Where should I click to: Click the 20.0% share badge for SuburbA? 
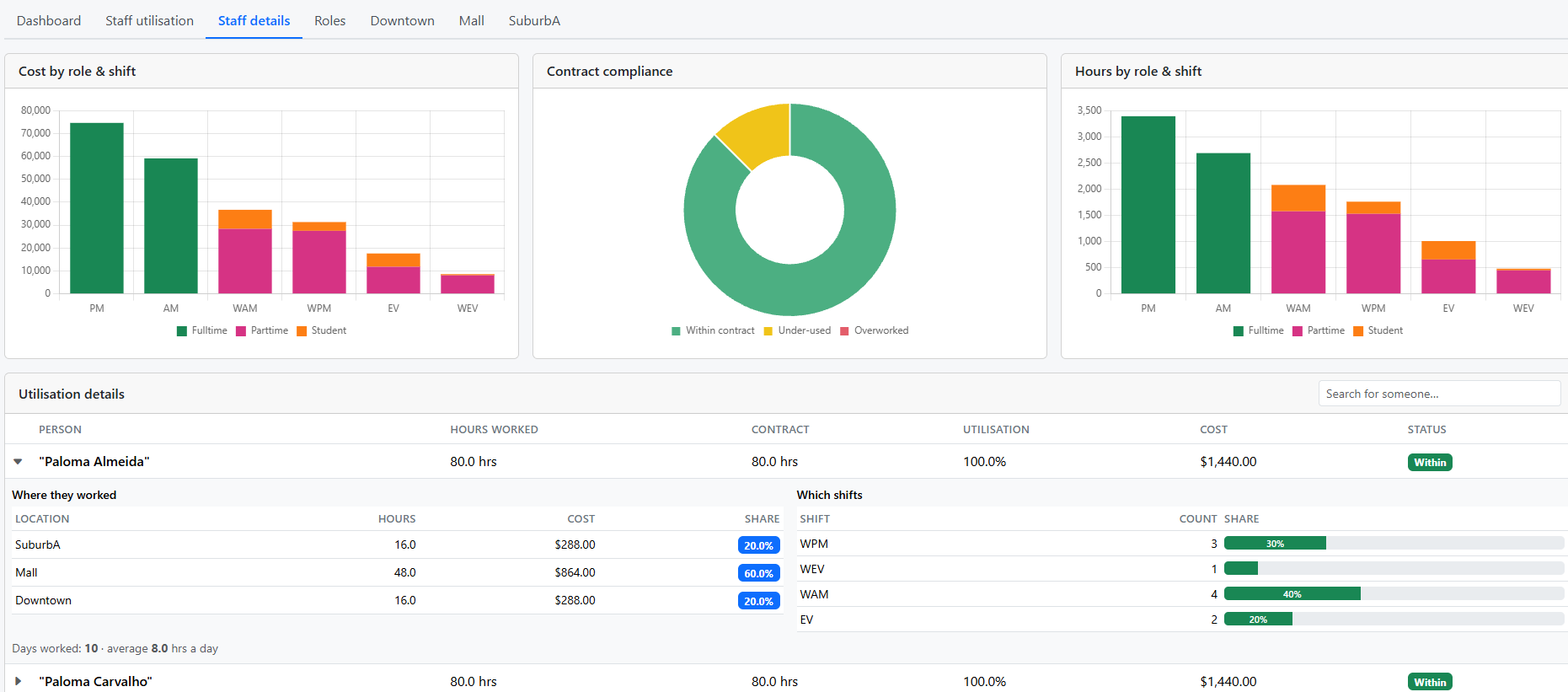758,545
